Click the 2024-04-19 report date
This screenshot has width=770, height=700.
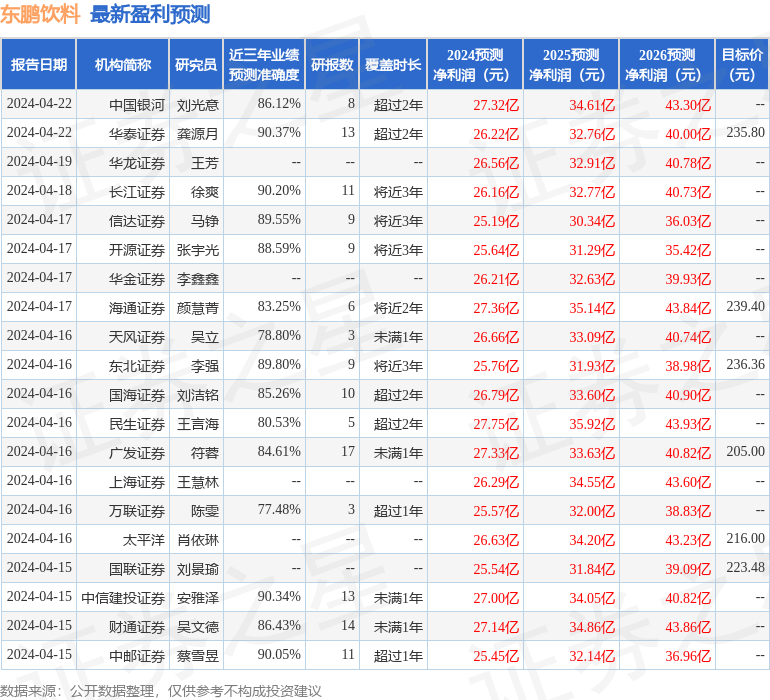(x=39, y=161)
